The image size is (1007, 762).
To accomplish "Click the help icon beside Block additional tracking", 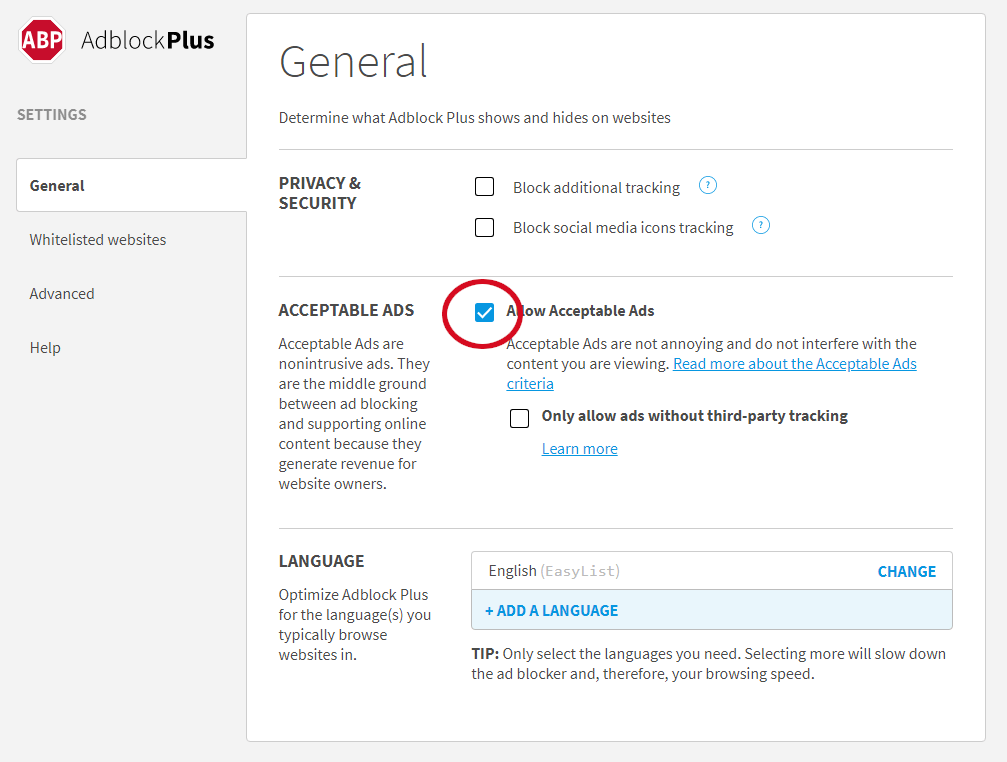I will point(708,186).
